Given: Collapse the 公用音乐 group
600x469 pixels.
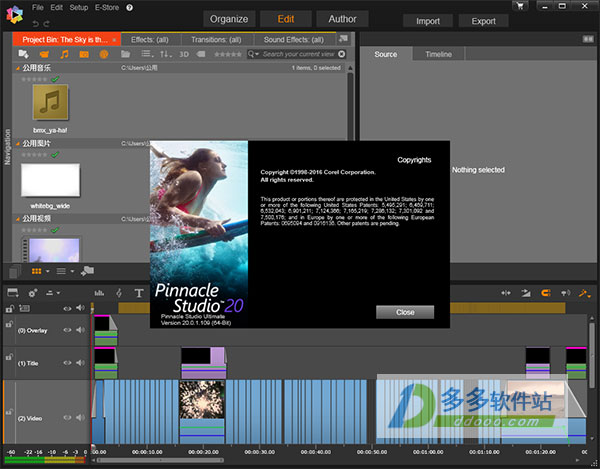Looking at the screenshot, I should pos(18,68).
